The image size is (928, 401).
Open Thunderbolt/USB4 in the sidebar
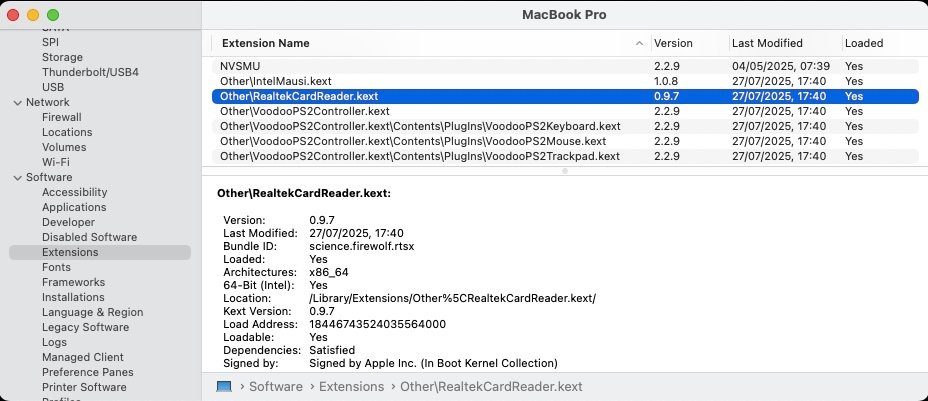tap(90, 72)
